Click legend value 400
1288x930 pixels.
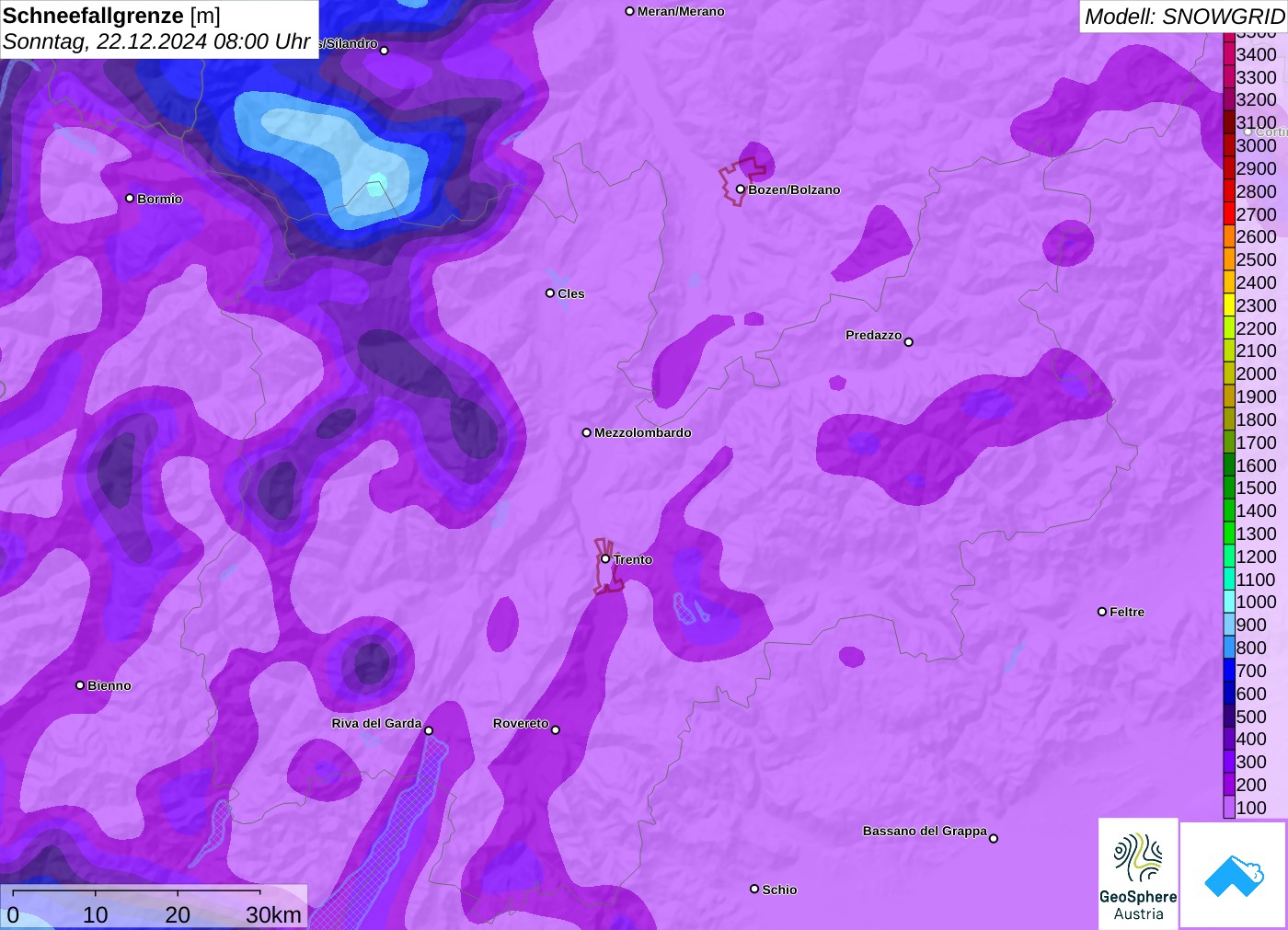1251,739
